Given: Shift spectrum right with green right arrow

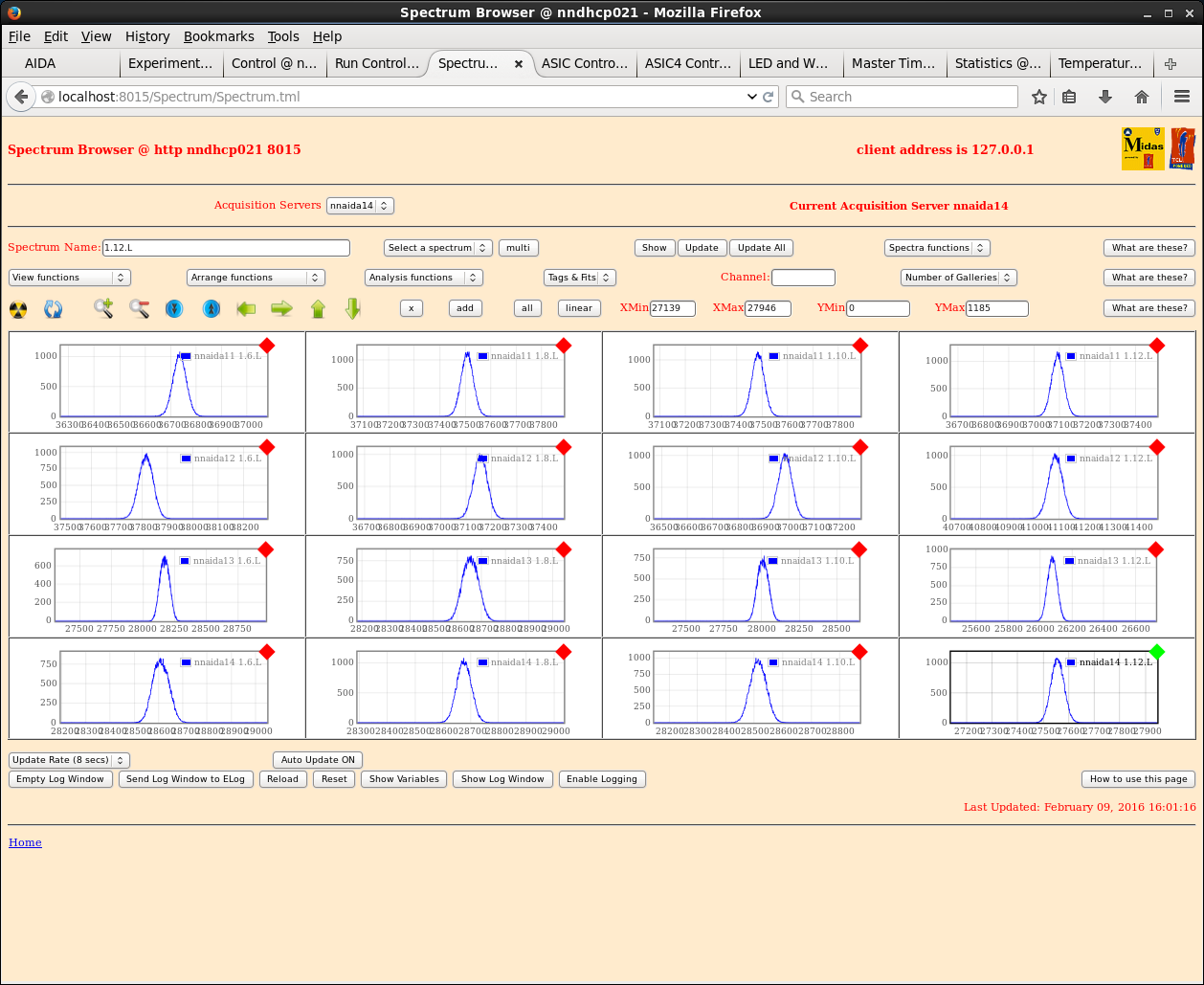Looking at the screenshot, I should [281, 308].
